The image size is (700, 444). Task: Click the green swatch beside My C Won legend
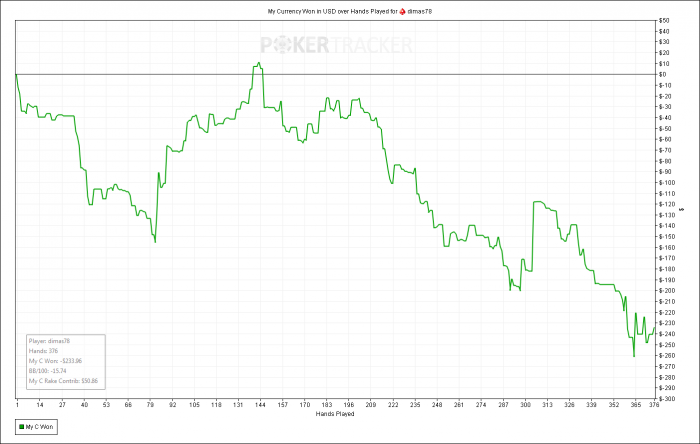(x=21, y=427)
